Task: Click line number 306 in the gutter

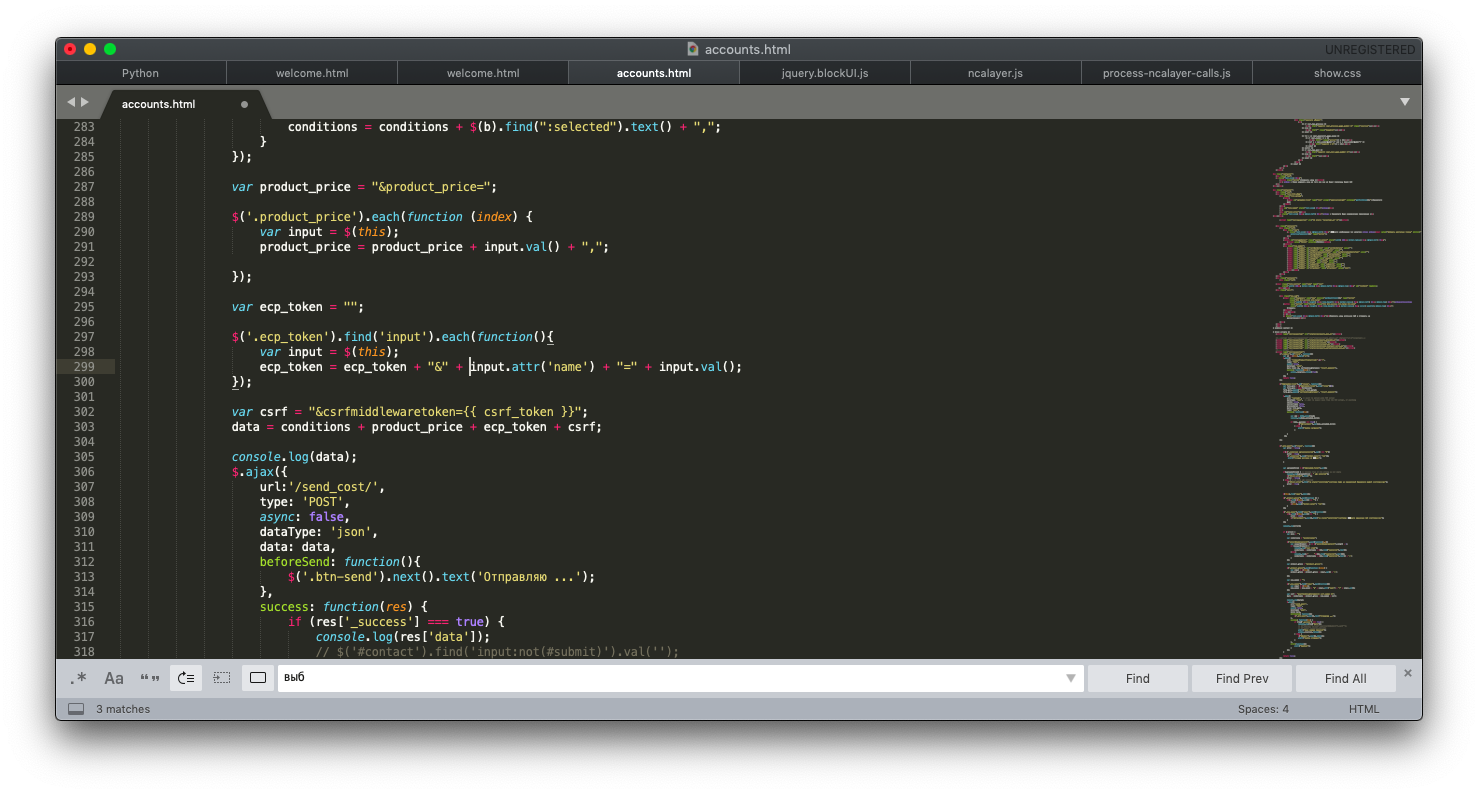Action: pos(84,472)
